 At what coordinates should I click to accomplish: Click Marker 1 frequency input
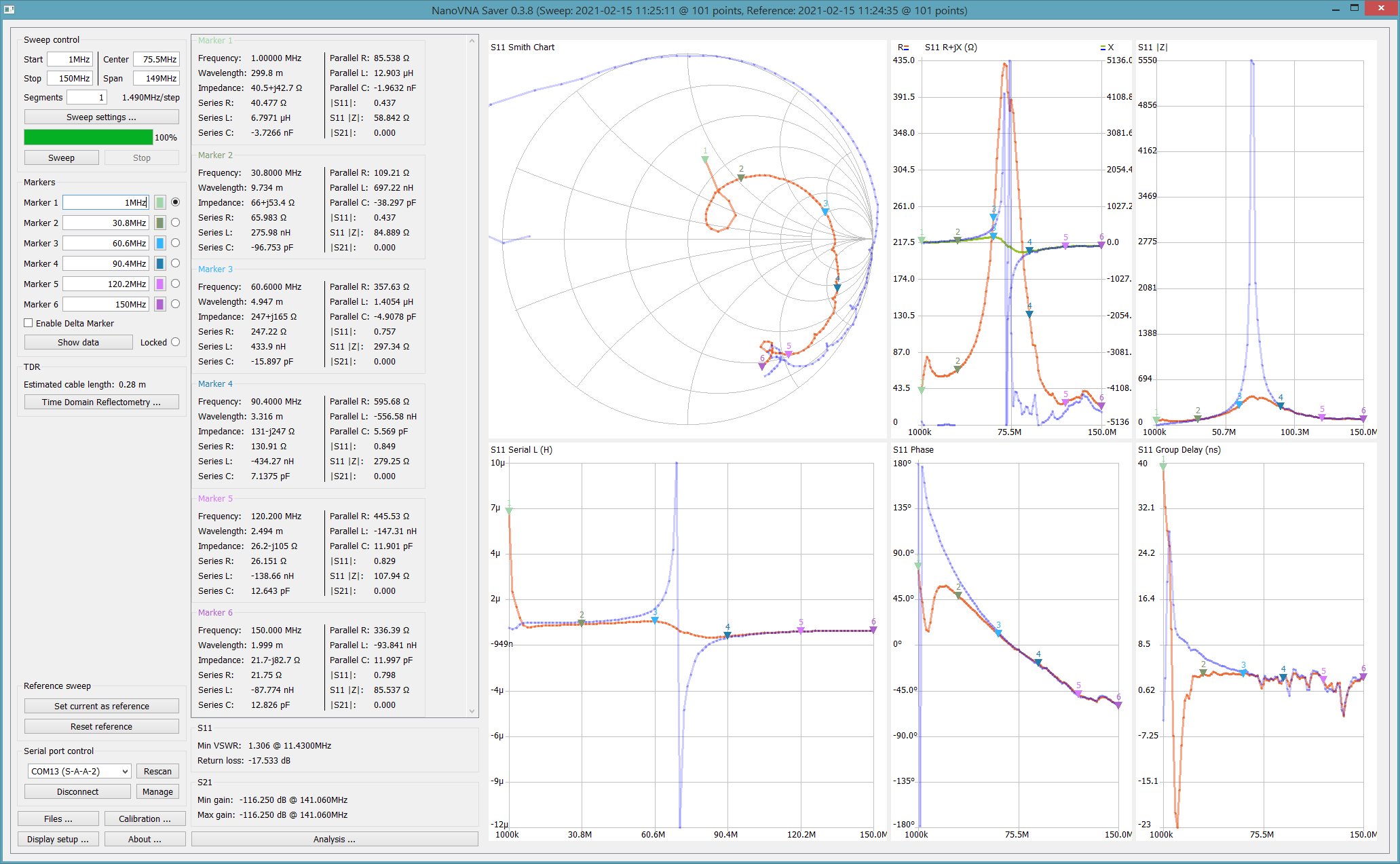(105, 202)
